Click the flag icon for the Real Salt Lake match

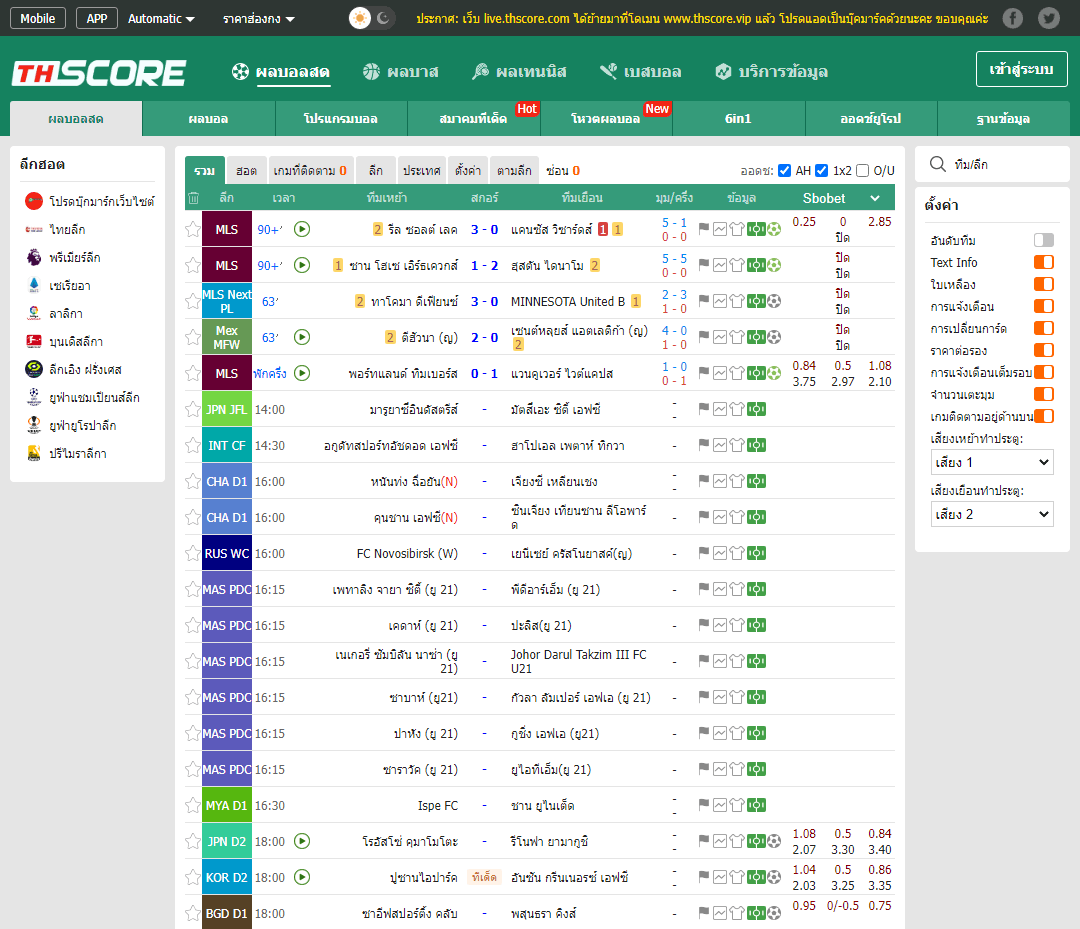703,229
